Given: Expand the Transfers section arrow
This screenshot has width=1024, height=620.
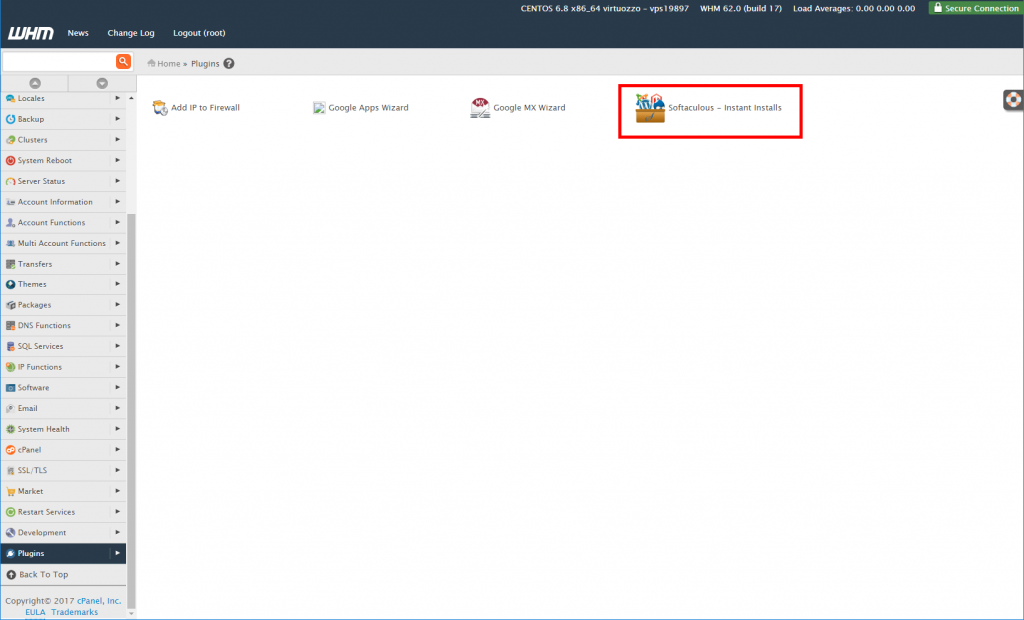Looking at the screenshot, I should tap(118, 263).
